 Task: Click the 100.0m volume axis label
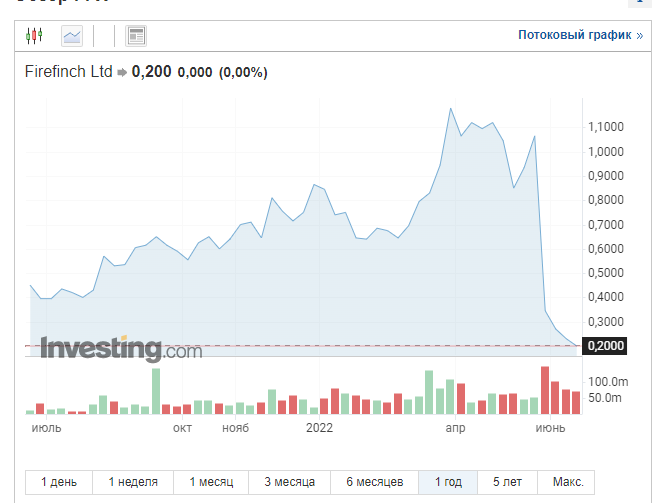(607, 382)
